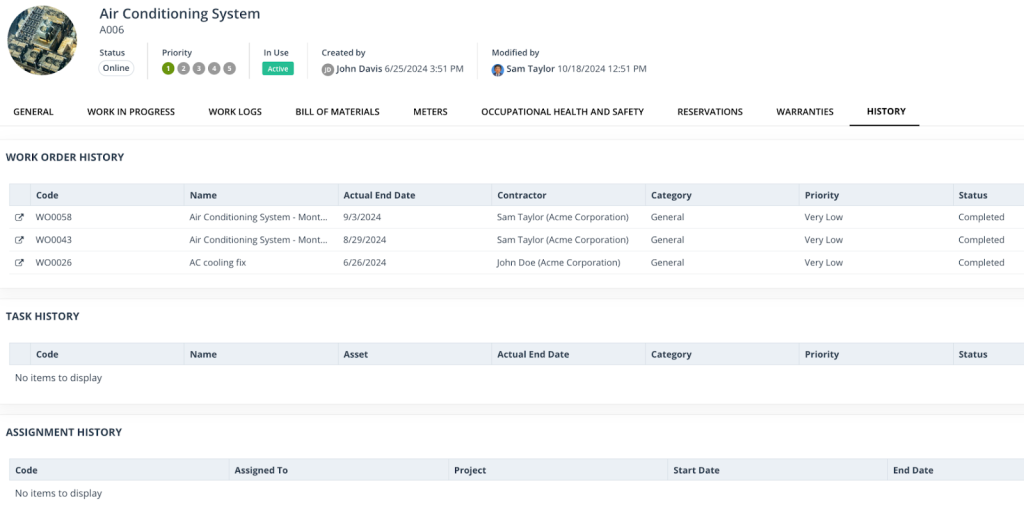This screenshot has height=511, width=1024.
Task: Open work order WO0043 external link icon
Action: 19,240
